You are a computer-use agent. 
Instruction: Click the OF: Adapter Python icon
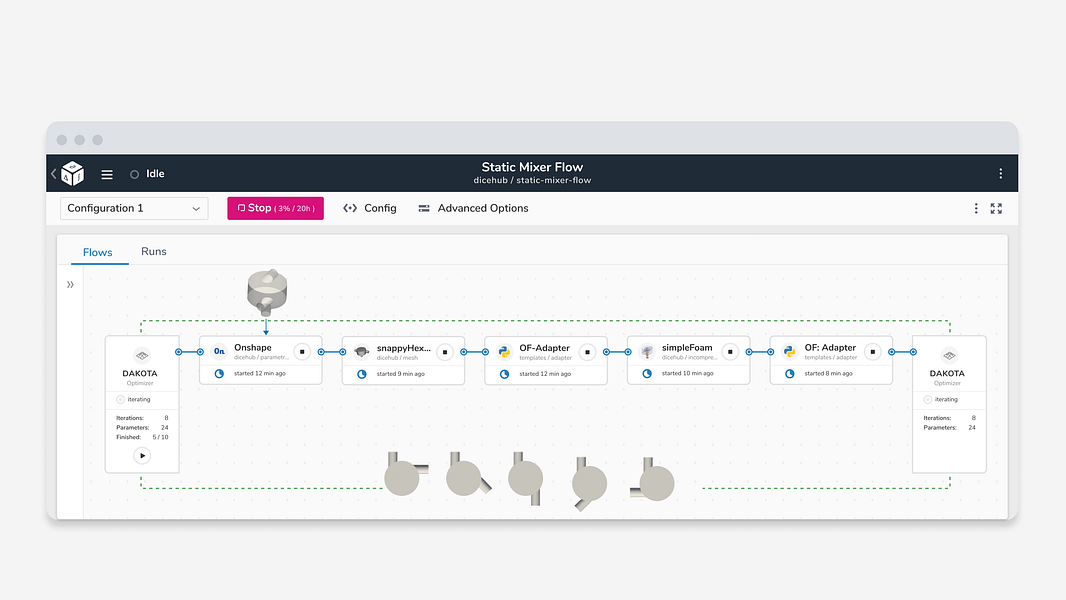(x=789, y=351)
